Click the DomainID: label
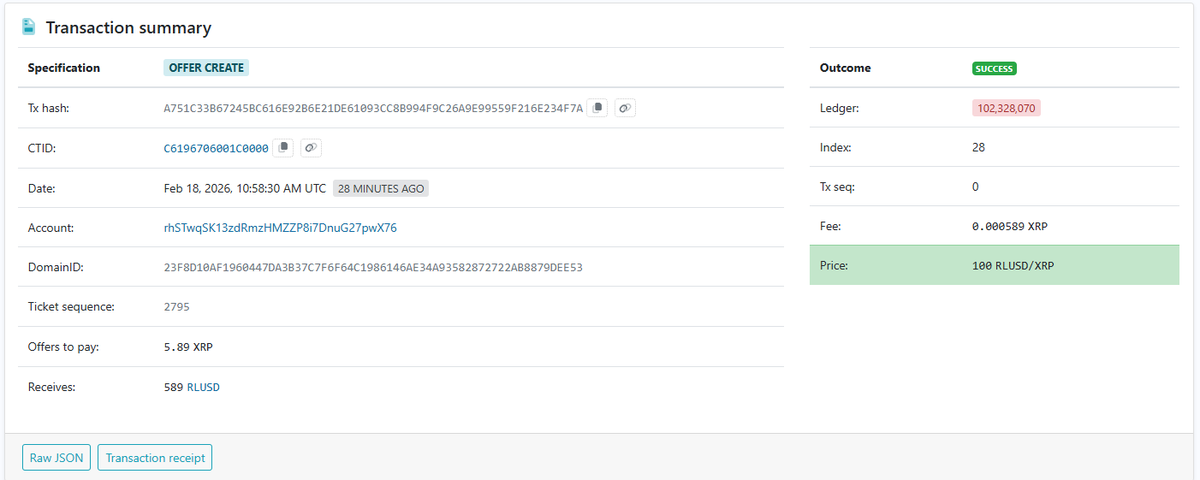 [x=55, y=268]
